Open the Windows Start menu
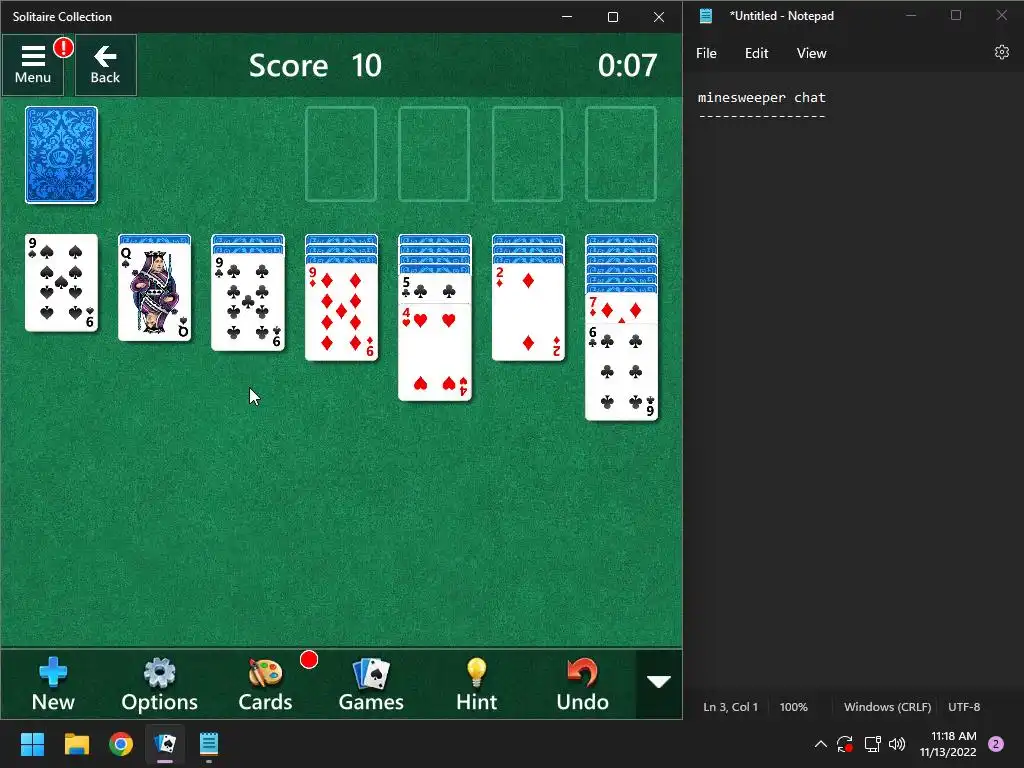This screenshot has height=768, width=1024. 32,744
